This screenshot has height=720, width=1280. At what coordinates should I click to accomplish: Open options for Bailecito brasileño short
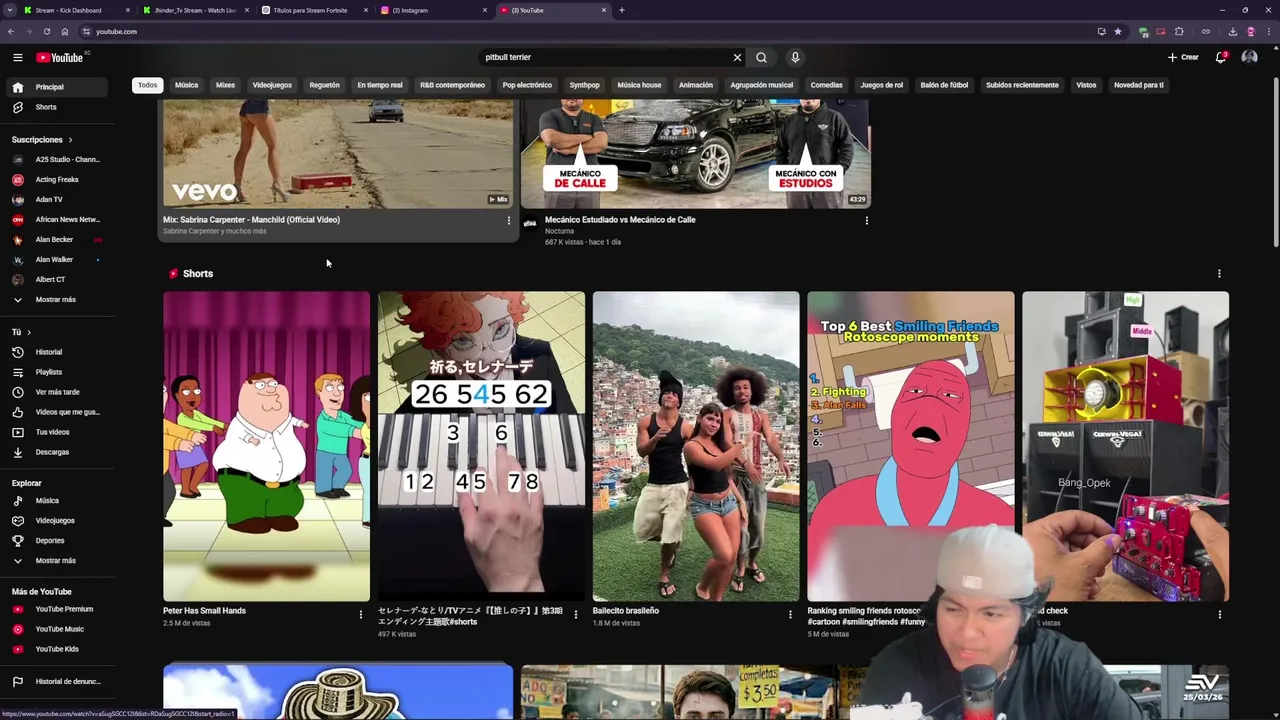pyautogui.click(x=790, y=615)
